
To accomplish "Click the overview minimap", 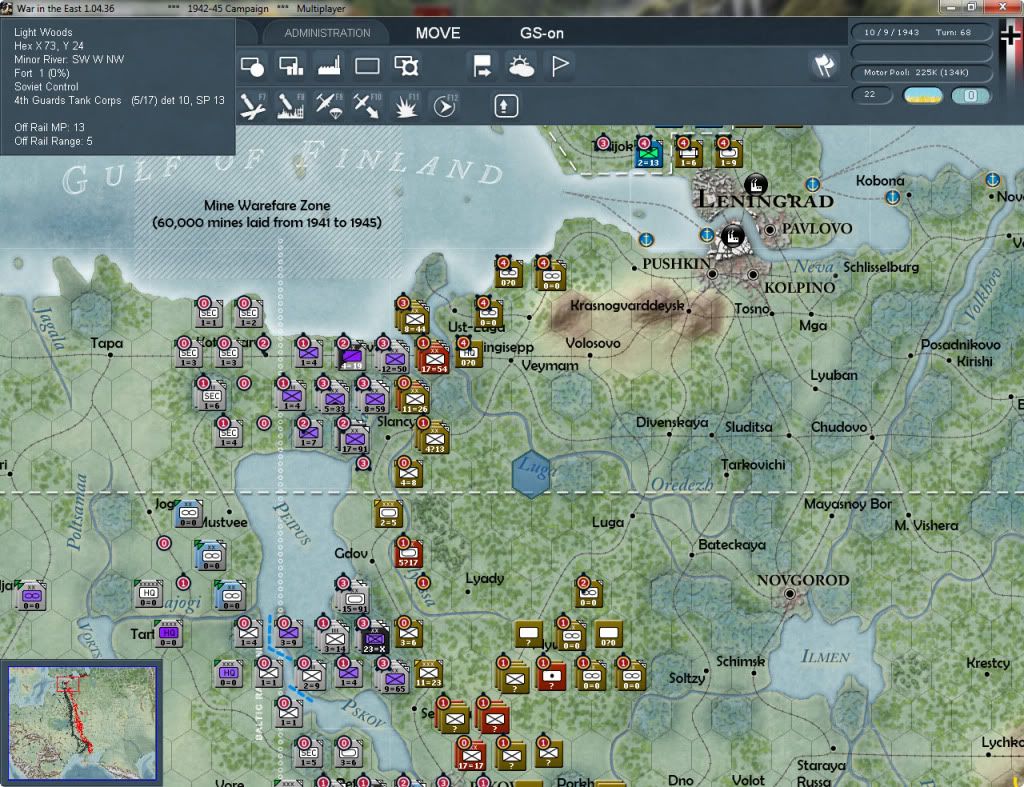I will [x=82, y=723].
